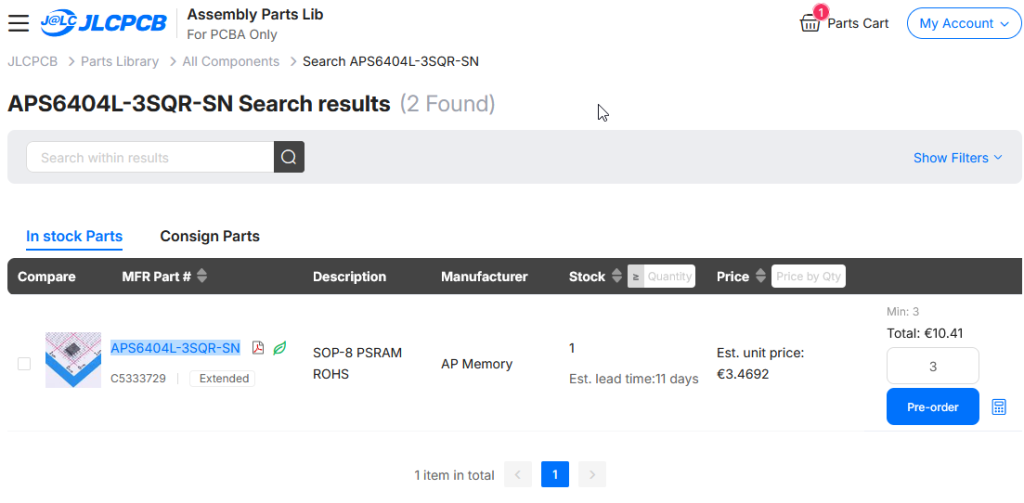Open the part thumbnail image
This screenshot has width=1024, height=503.
pos(73,360)
